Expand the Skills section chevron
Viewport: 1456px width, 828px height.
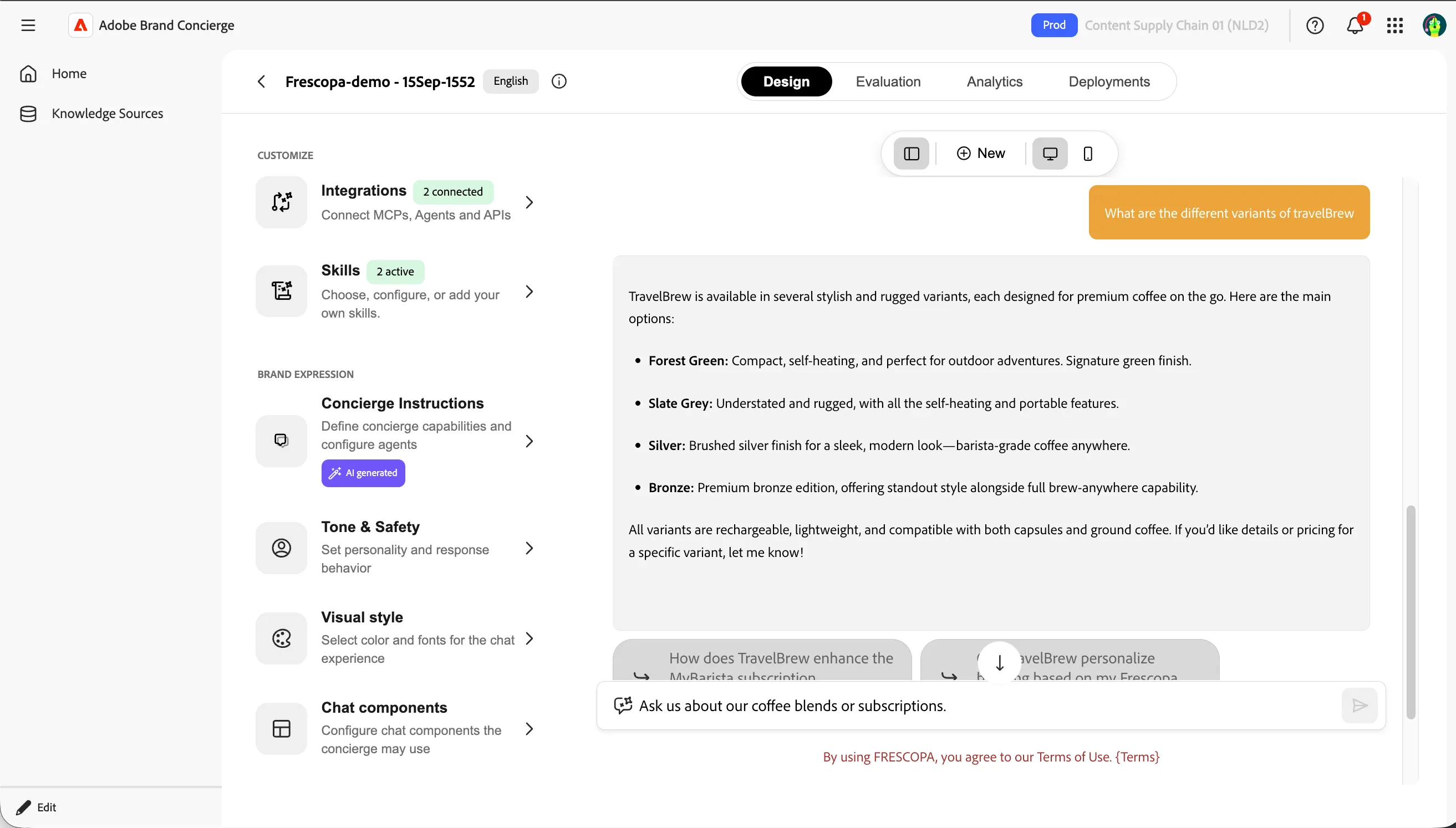529,291
